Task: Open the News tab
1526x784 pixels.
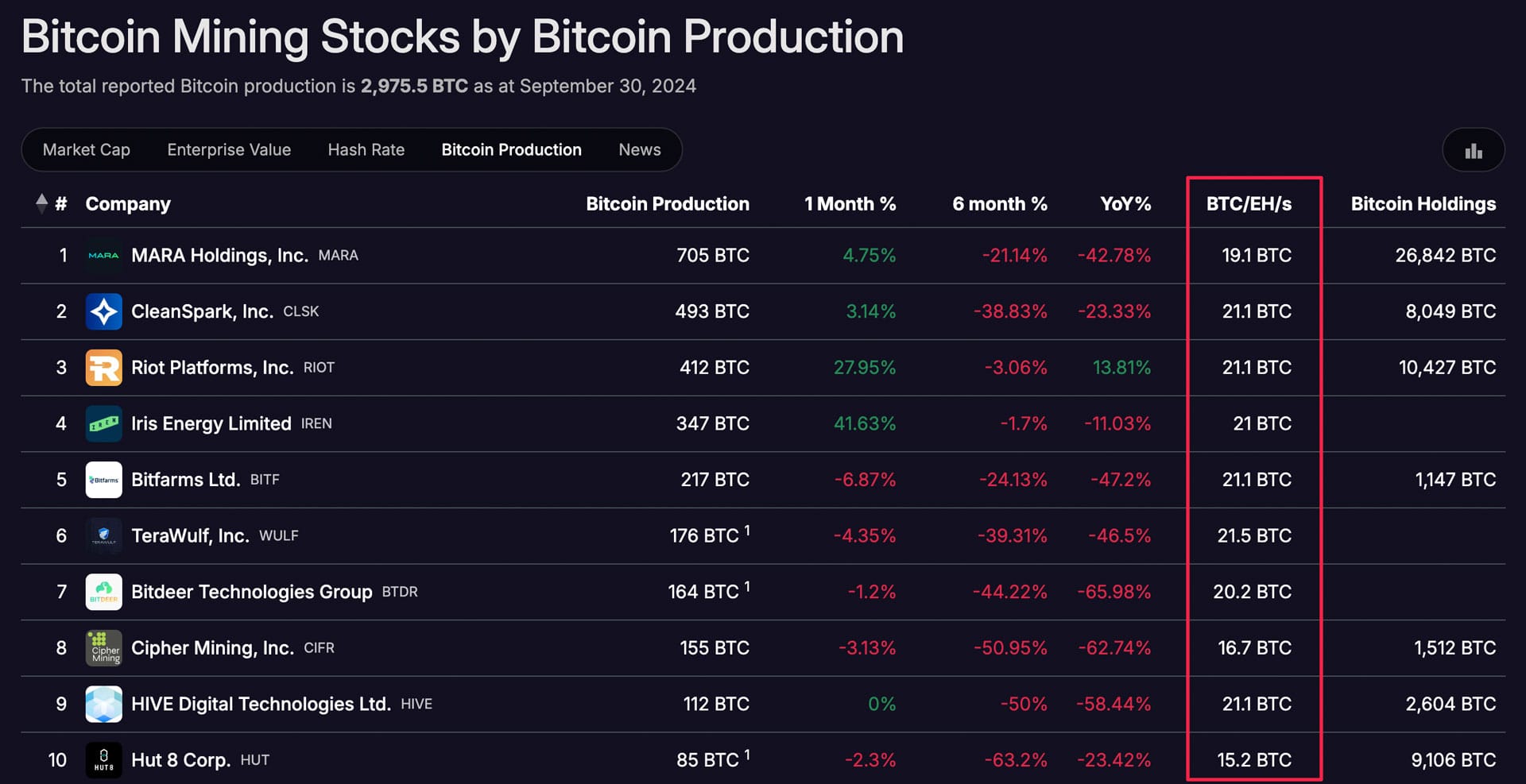Action: tap(639, 150)
